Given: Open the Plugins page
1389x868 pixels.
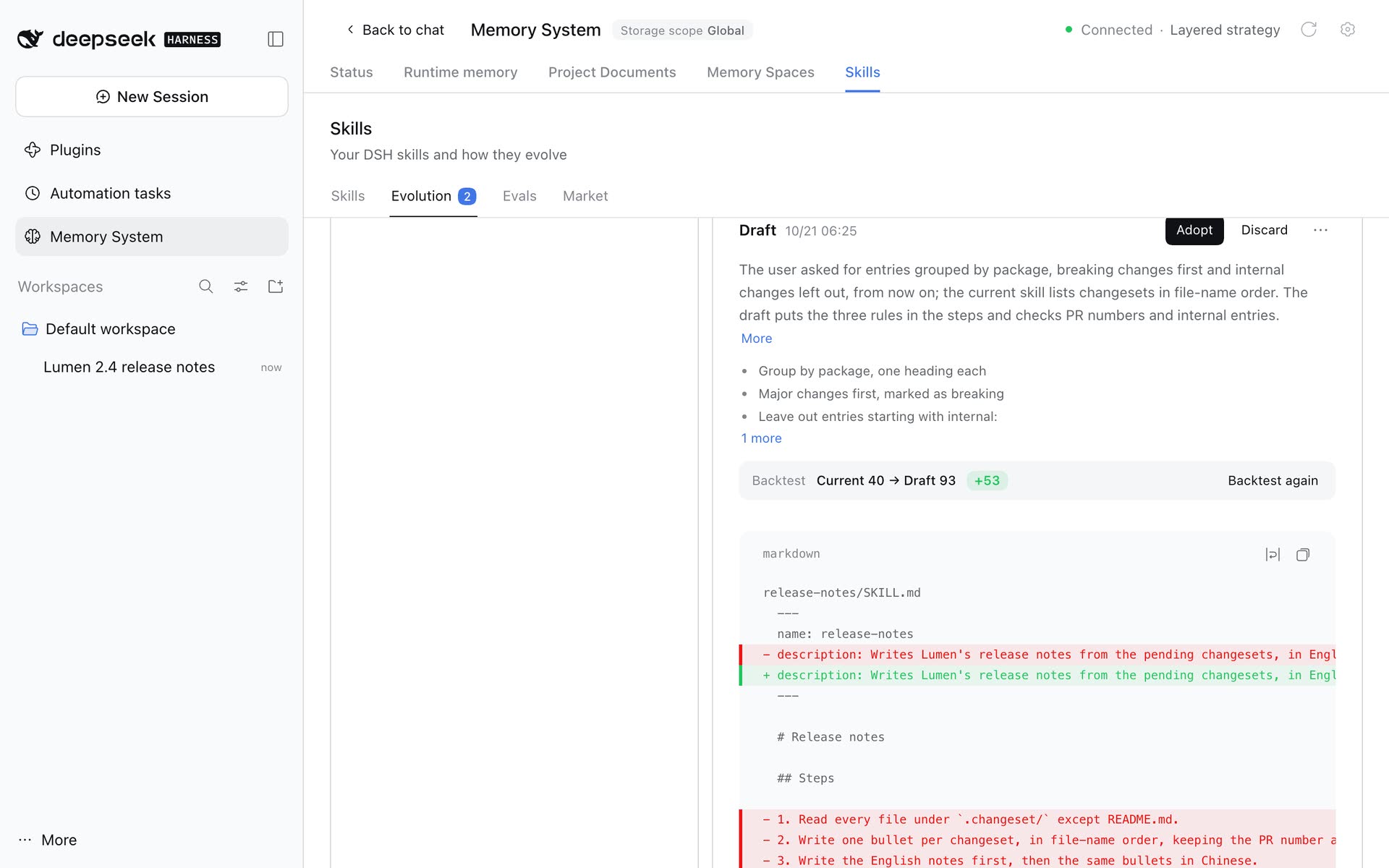Looking at the screenshot, I should [152, 150].
